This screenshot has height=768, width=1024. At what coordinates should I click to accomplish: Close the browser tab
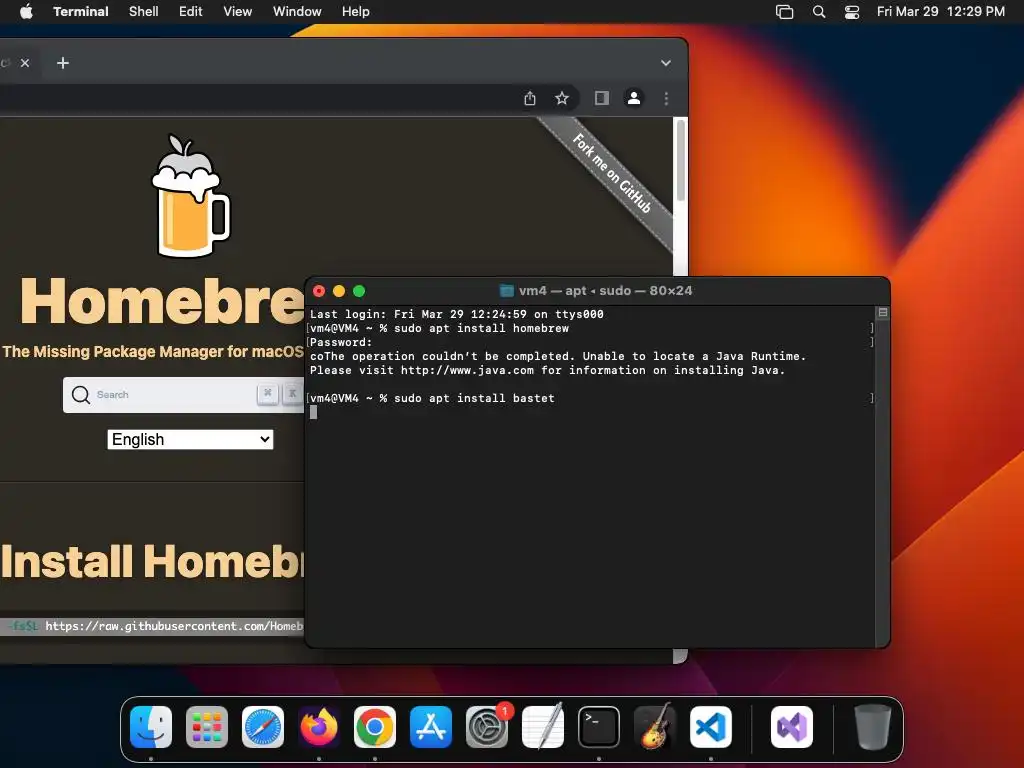coord(25,63)
